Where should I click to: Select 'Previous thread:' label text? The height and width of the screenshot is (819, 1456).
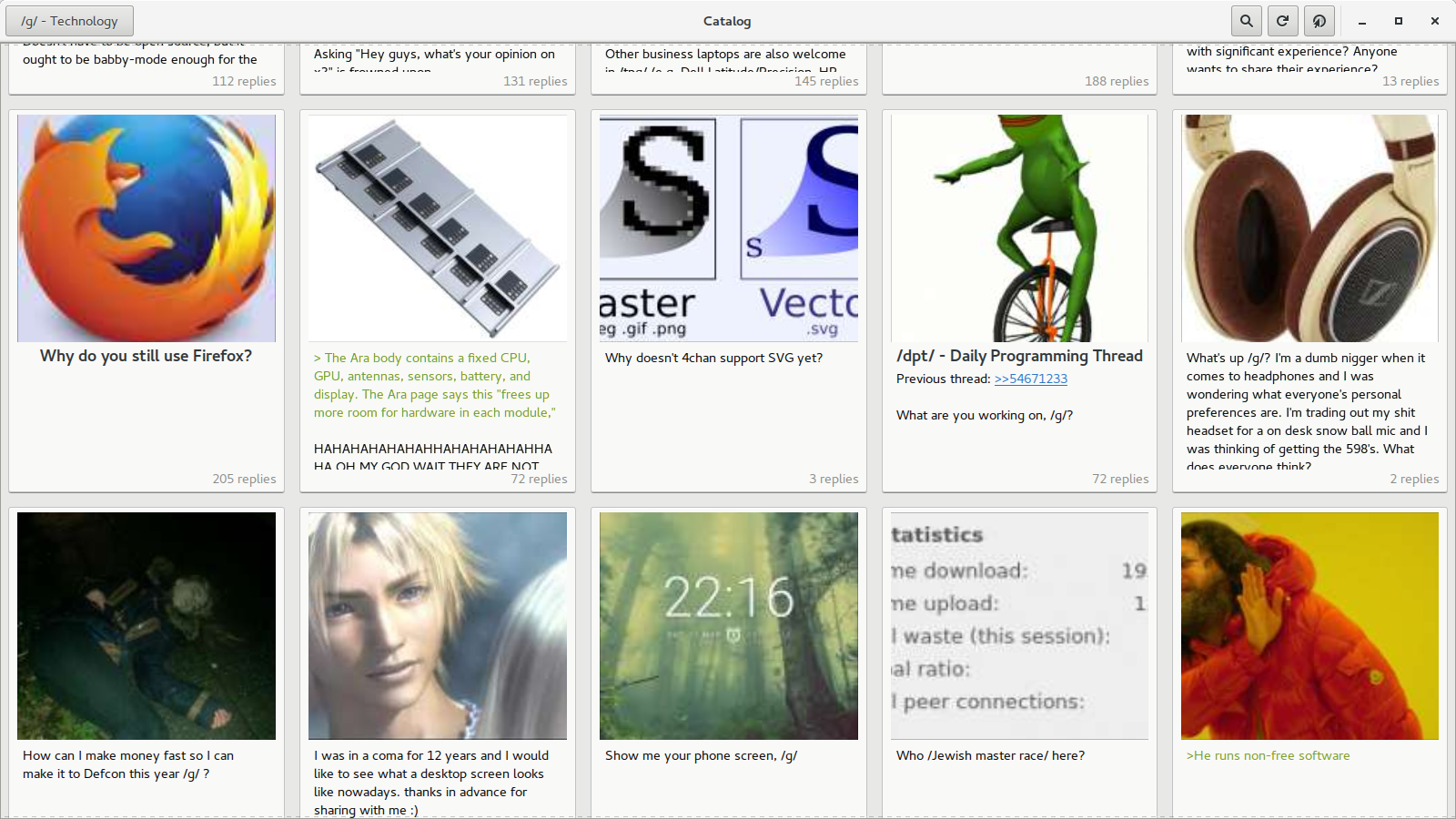coord(943,379)
